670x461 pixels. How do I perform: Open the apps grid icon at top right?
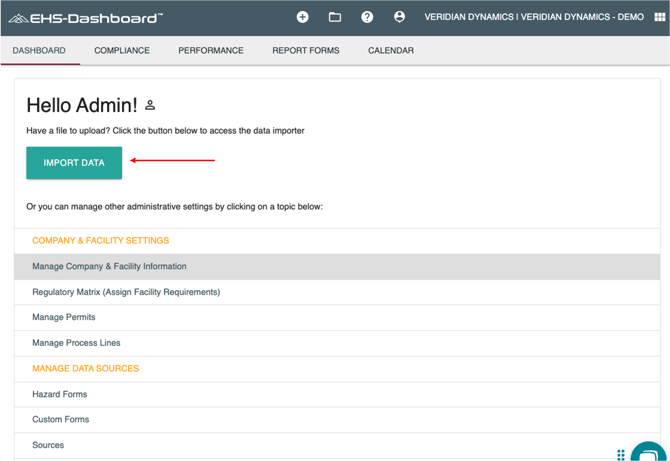coord(659,17)
